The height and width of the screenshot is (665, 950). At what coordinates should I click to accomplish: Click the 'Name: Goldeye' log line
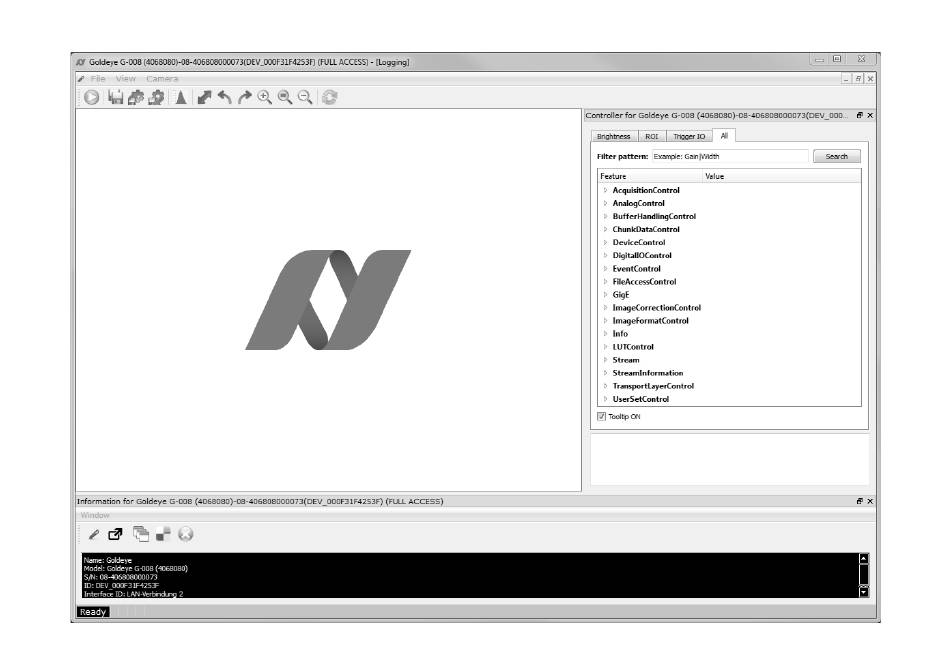[x=107, y=560]
